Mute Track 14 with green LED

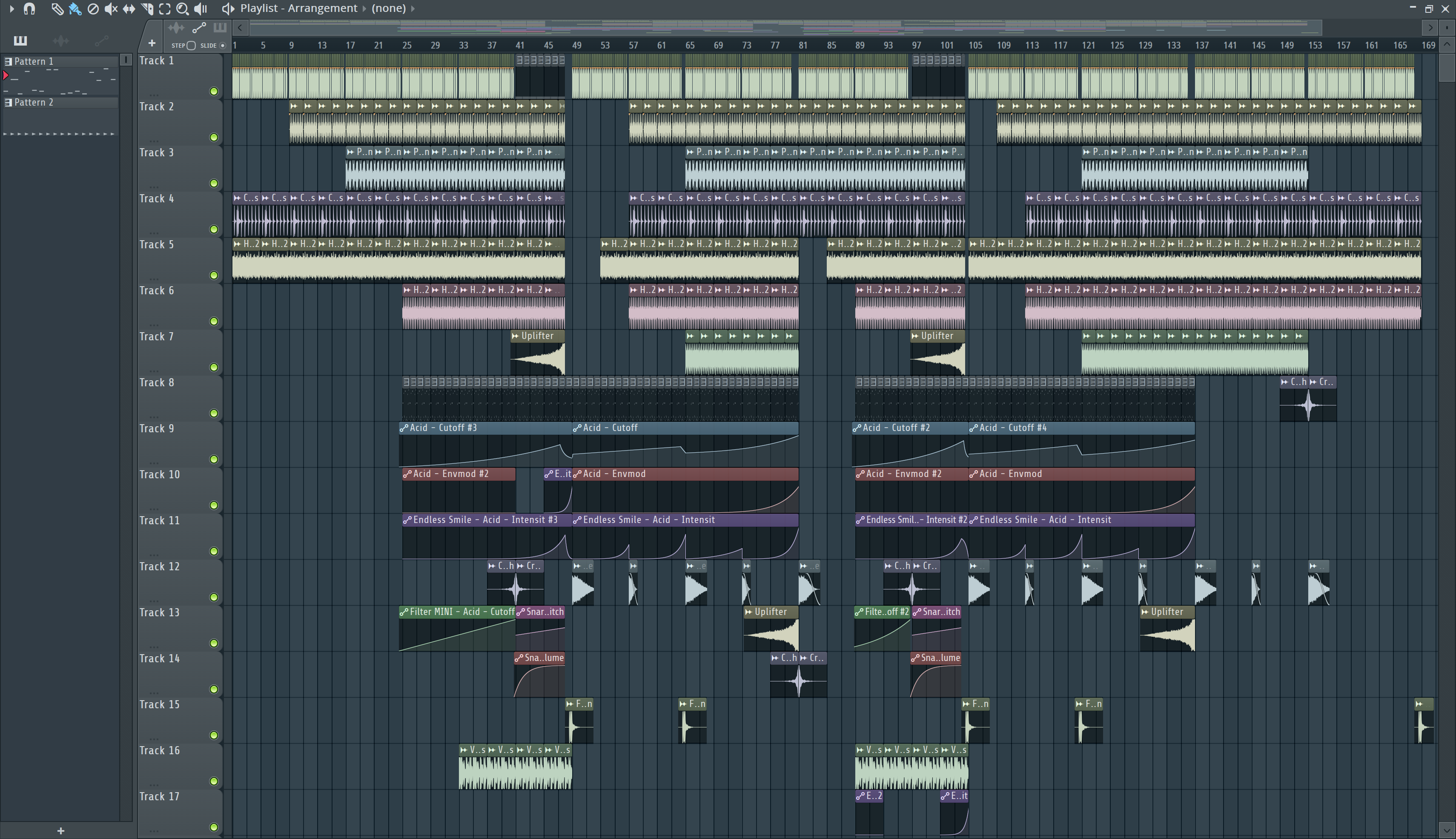(x=214, y=689)
